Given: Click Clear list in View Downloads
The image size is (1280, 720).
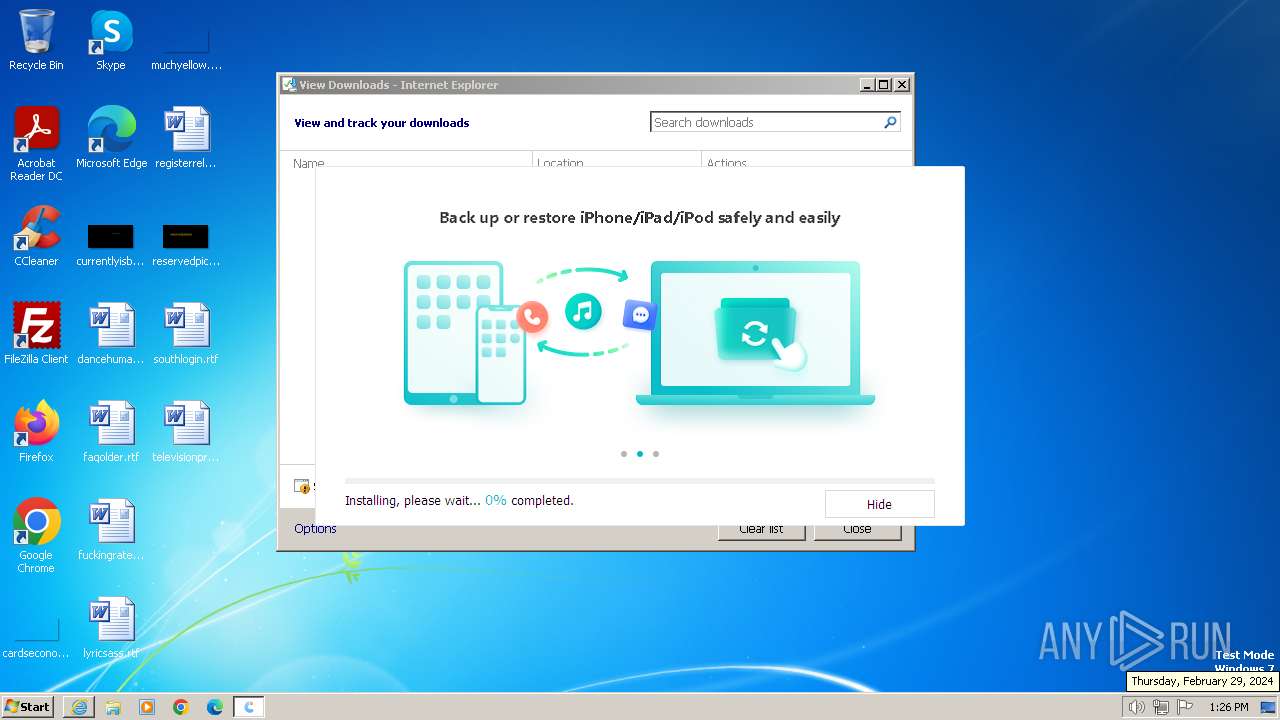Looking at the screenshot, I should [761, 529].
